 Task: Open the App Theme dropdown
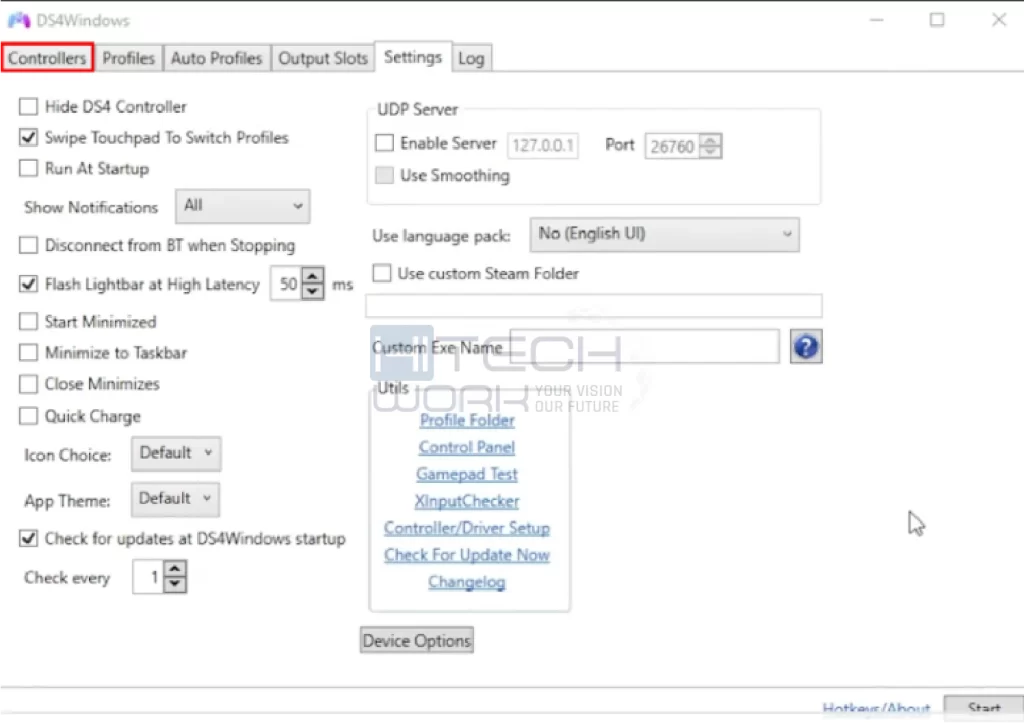click(175, 499)
